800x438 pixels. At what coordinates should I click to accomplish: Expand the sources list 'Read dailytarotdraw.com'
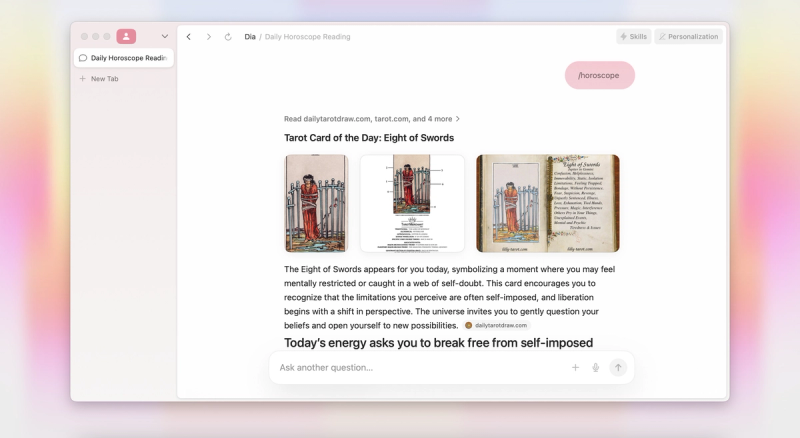(x=372, y=119)
